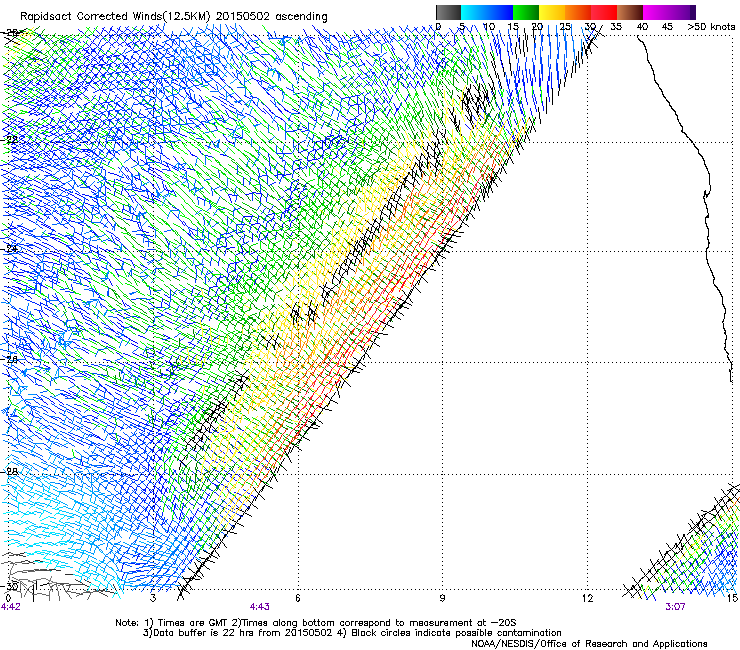Viewport: 740px width, 650px height.
Task: Click the longitude label '12' on bottom axis
Action: pyautogui.click(x=587, y=598)
